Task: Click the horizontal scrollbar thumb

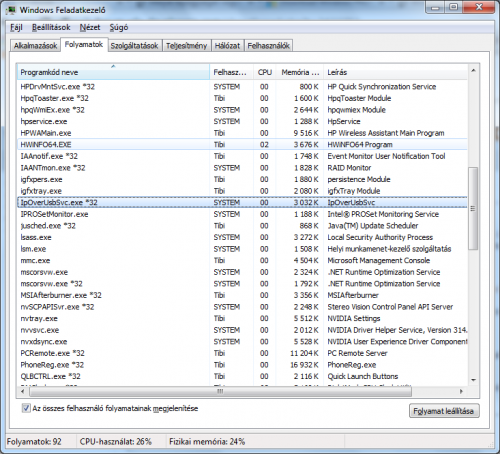Action: point(220,391)
